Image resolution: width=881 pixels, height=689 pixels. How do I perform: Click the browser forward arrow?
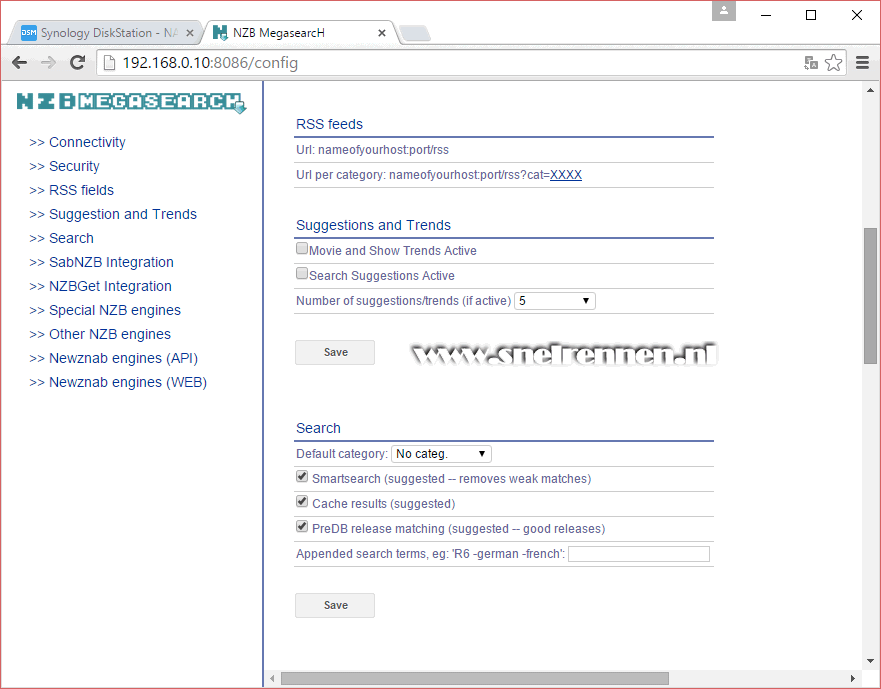point(48,62)
